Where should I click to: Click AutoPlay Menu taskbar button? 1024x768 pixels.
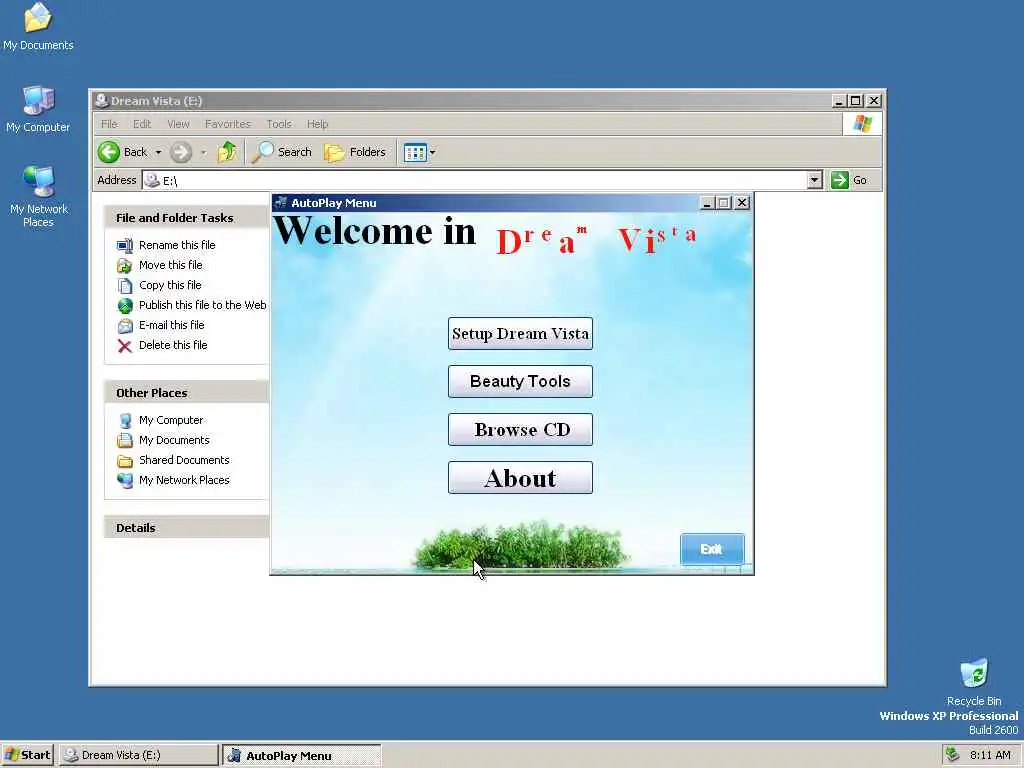pos(301,756)
